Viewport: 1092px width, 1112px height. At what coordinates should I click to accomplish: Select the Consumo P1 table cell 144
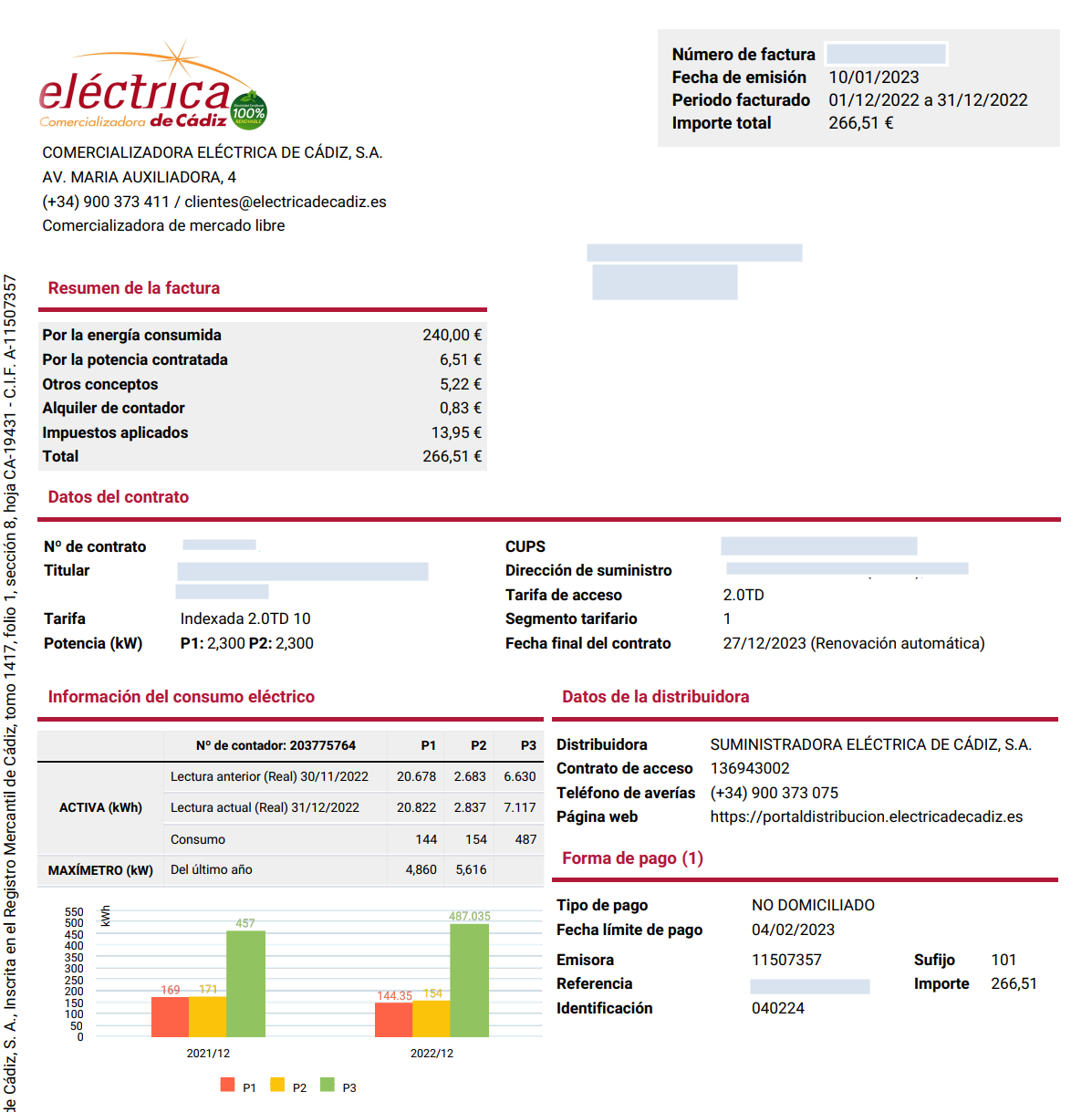click(x=426, y=839)
